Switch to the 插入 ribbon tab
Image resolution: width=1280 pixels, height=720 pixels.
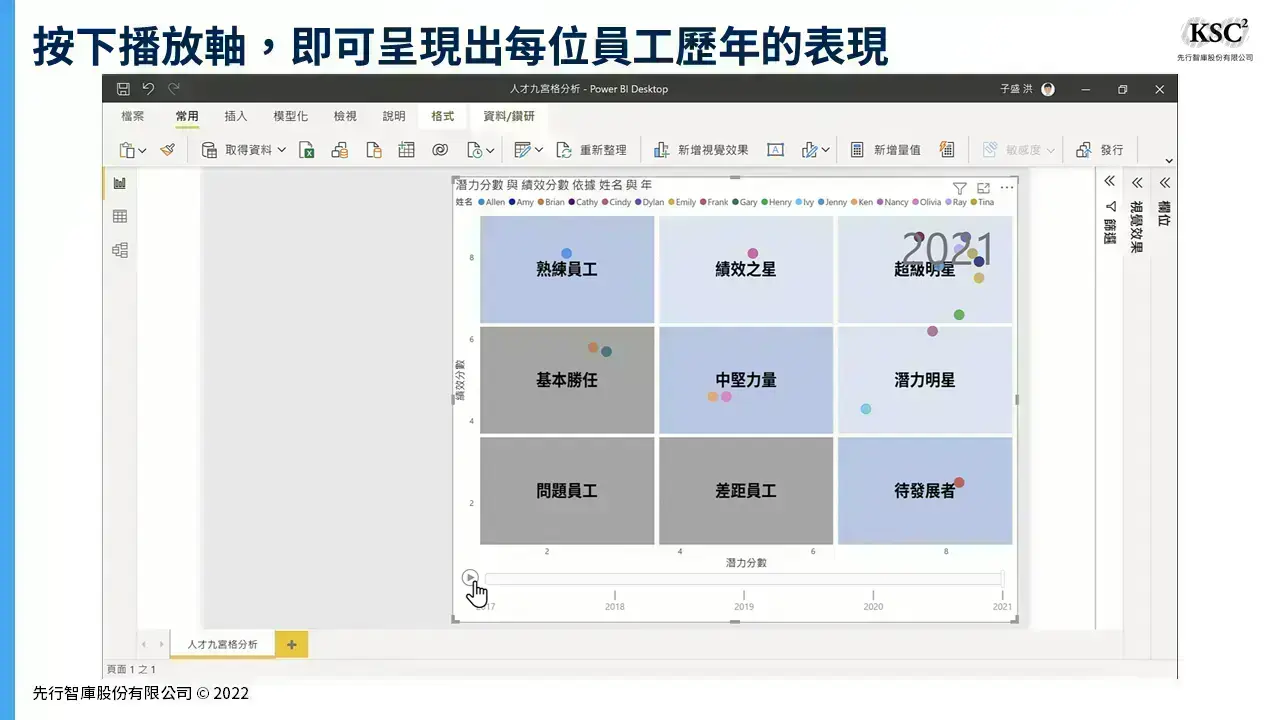tap(236, 116)
